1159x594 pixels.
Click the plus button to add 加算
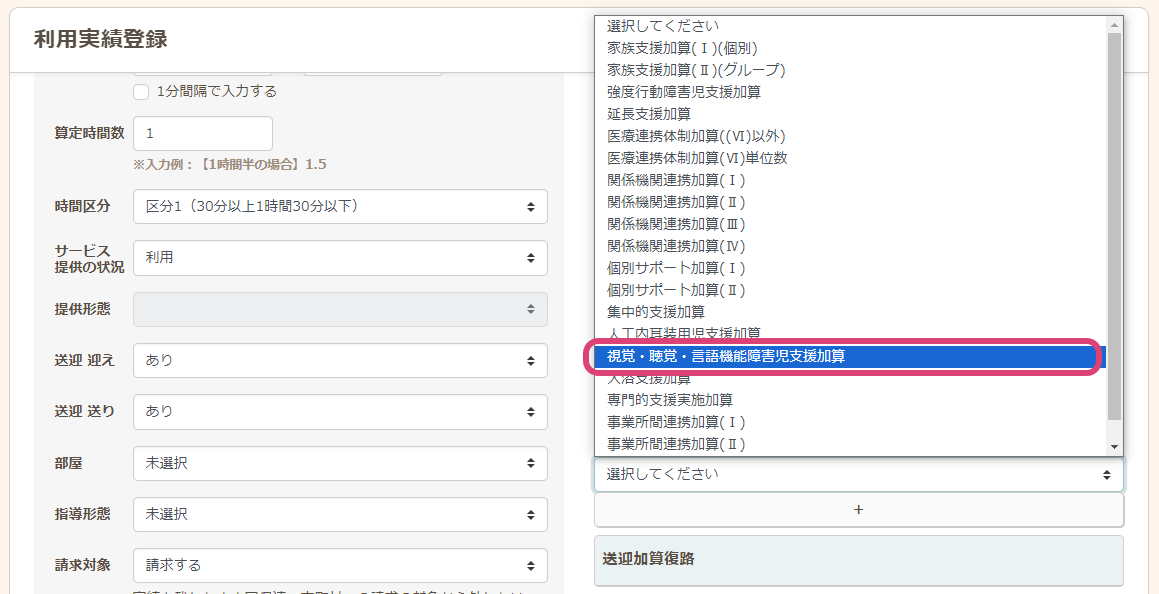coord(858,509)
